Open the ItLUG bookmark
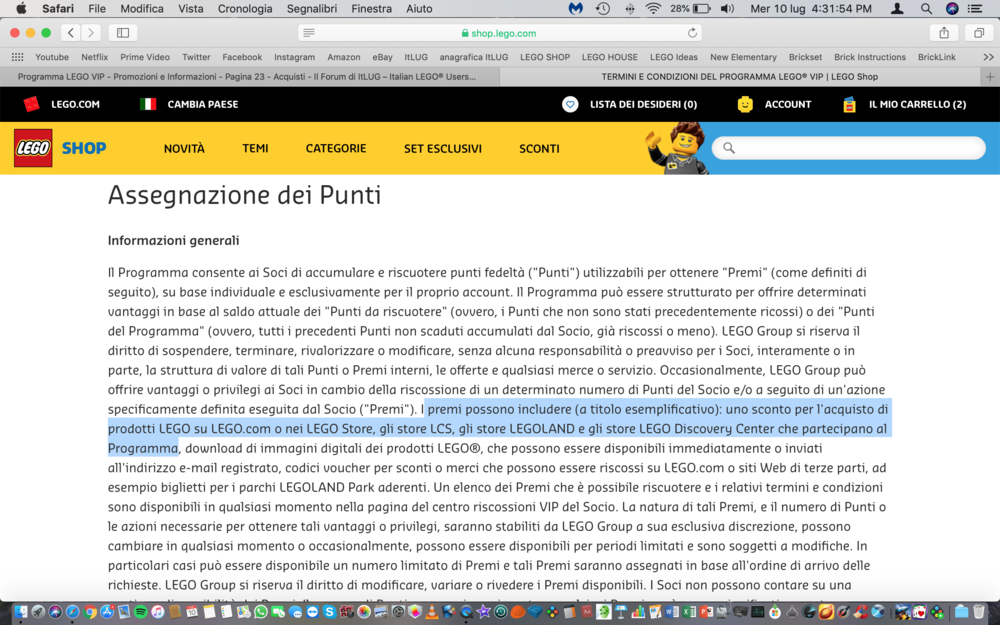 416,57
